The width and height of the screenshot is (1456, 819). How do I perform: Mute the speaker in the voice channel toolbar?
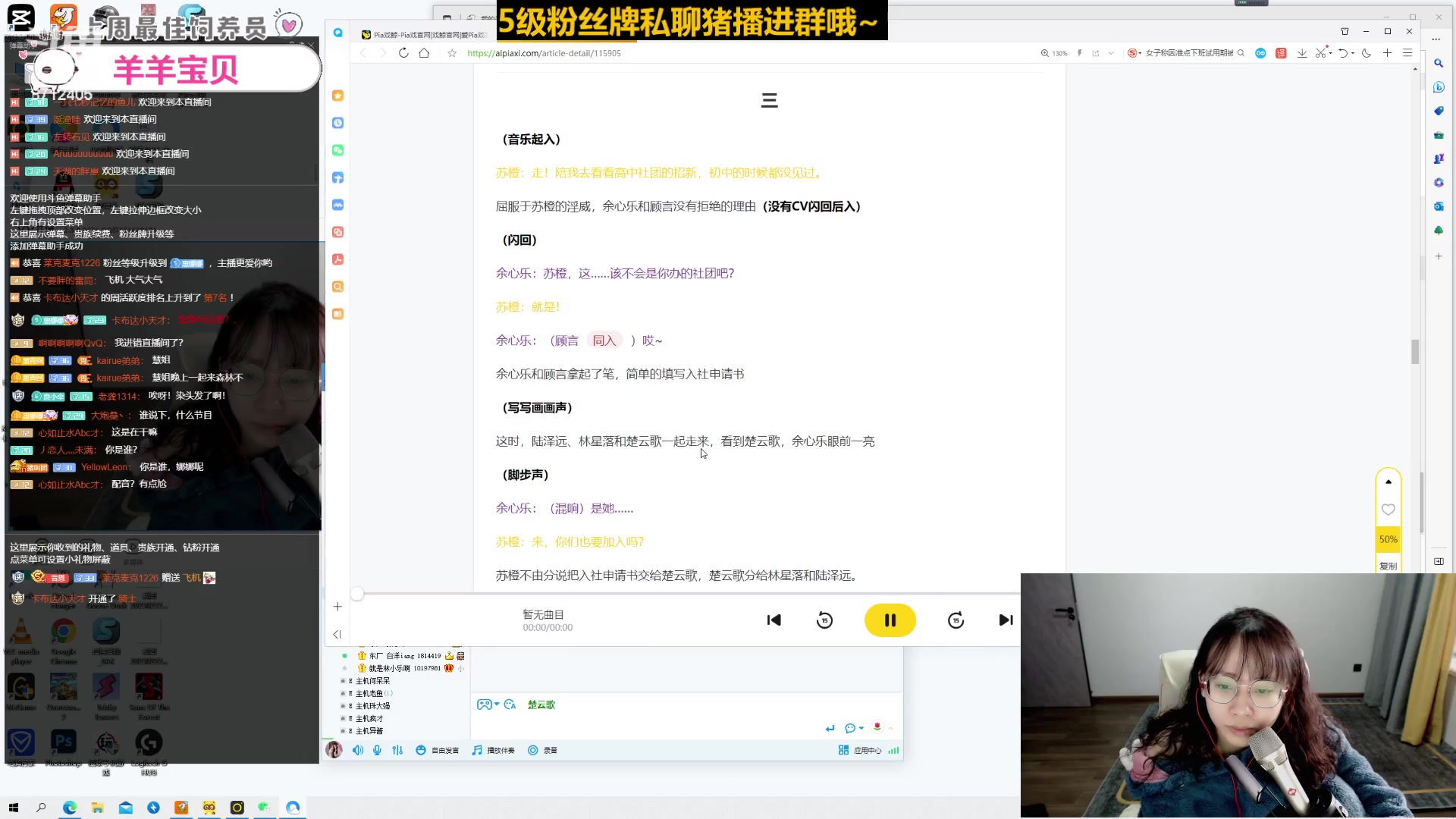point(358,750)
